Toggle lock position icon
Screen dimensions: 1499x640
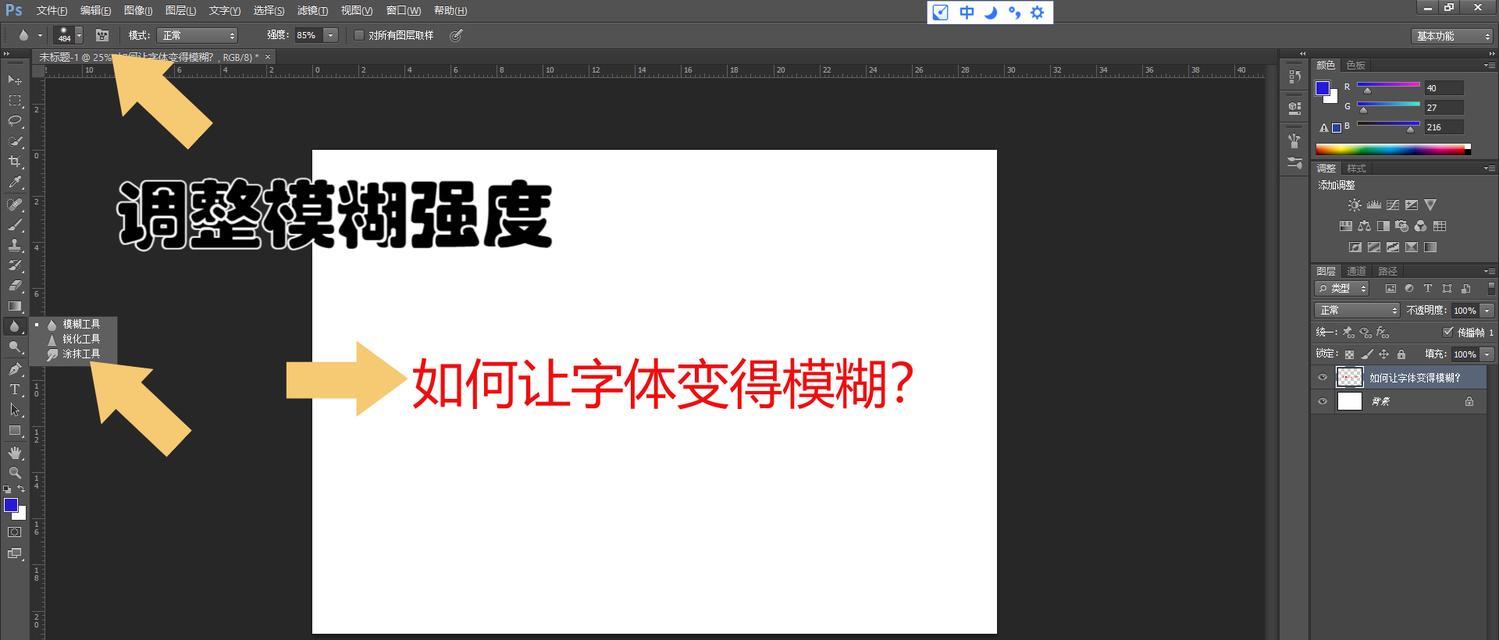(x=1384, y=354)
